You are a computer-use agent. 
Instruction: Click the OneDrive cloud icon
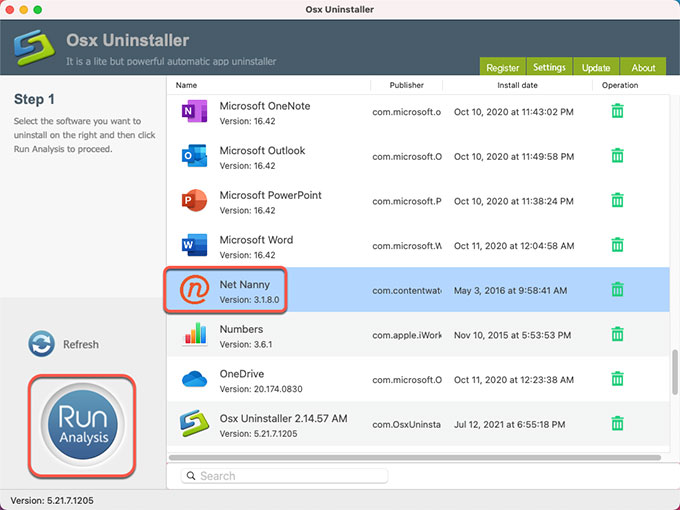click(194, 379)
